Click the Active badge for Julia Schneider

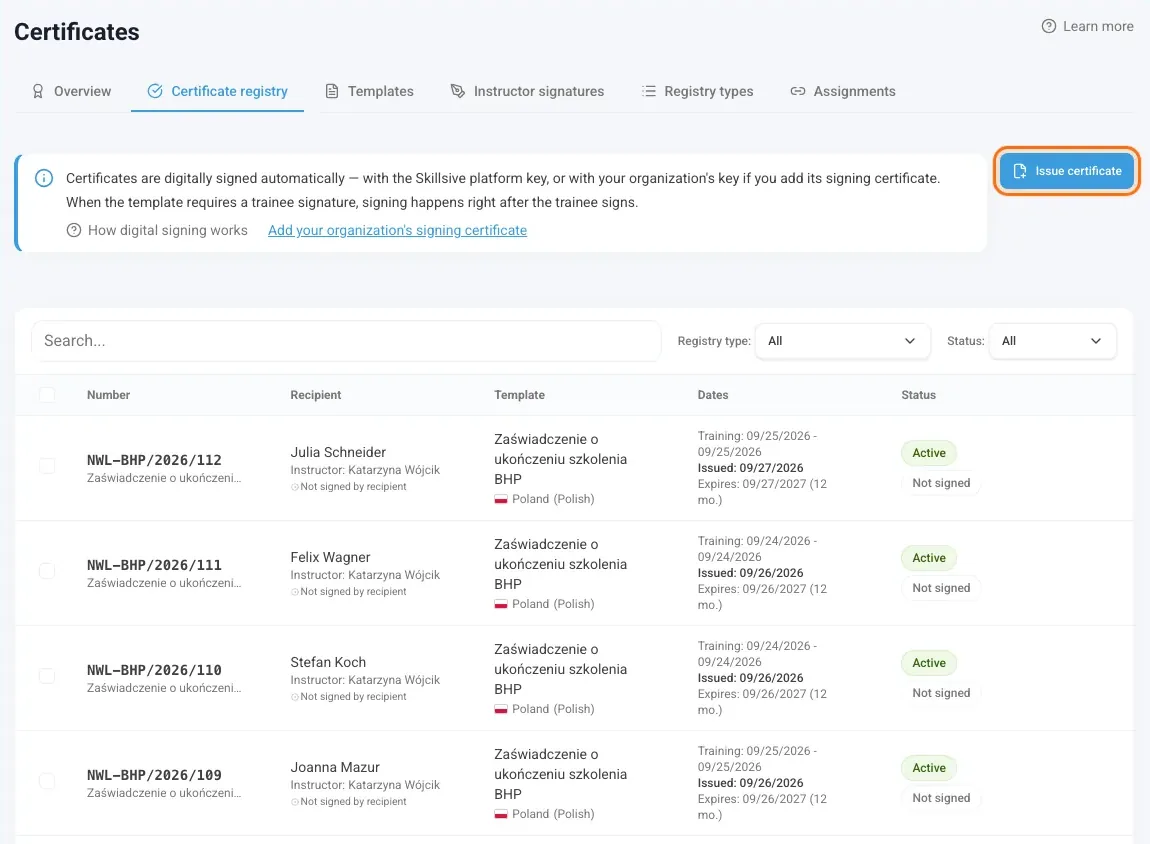(929, 453)
